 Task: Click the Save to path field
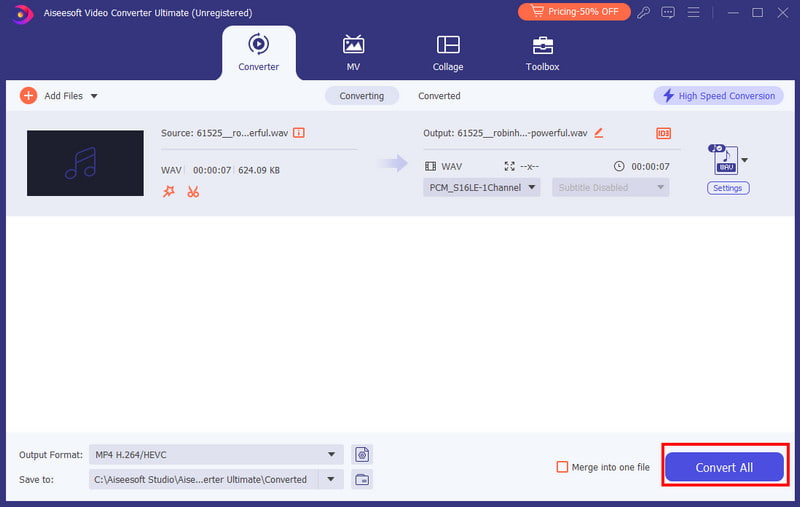point(204,479)
